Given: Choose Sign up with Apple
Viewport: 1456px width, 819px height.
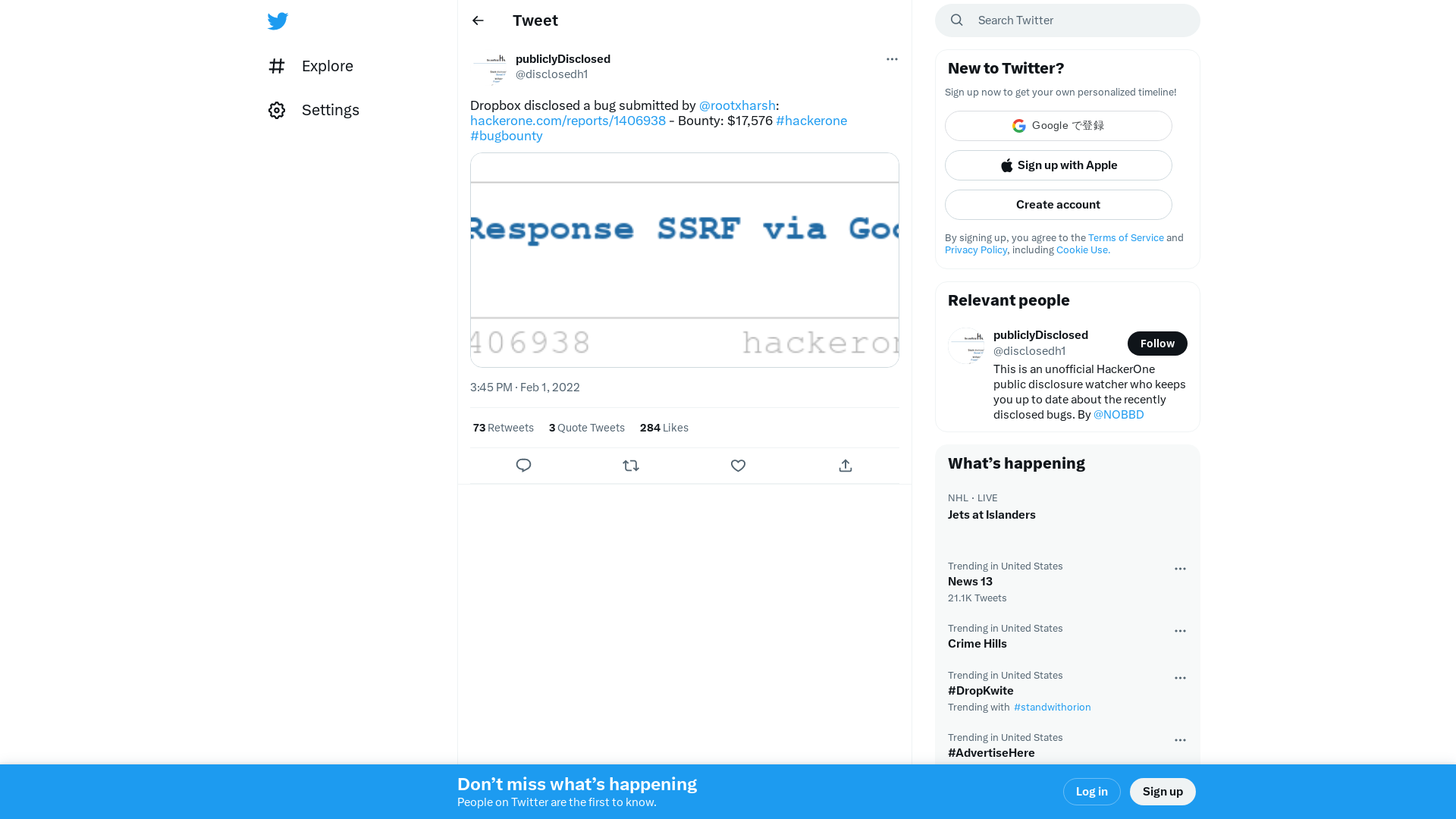Looking at the screenshot, I should point(1059,165).
